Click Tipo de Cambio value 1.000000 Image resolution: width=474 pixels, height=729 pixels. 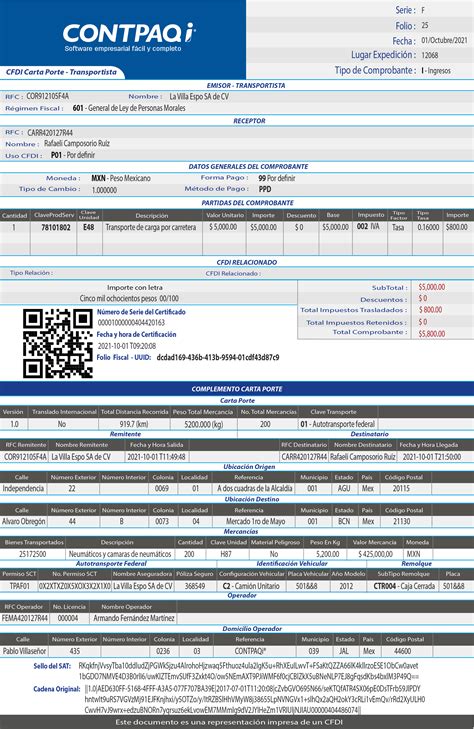click(104, 190)
